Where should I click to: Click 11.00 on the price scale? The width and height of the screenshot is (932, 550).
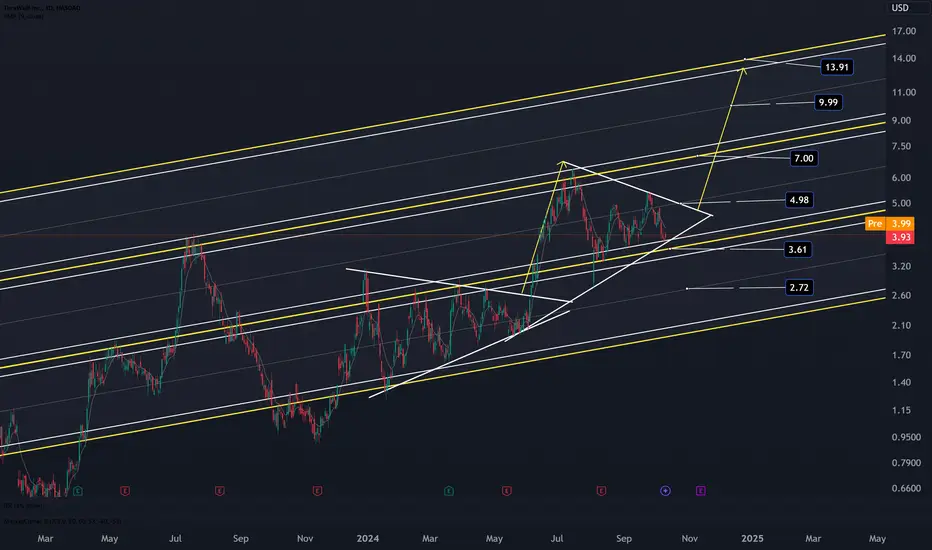coord(903,92)
